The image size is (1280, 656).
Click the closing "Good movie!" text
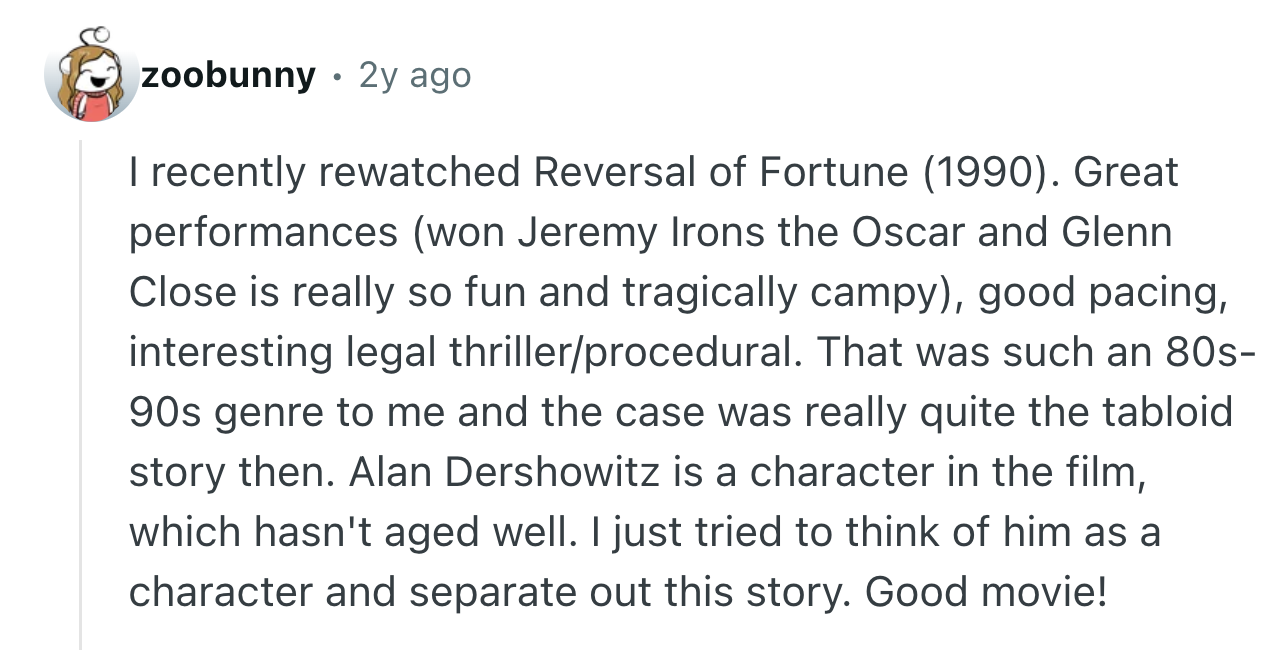click(986, 591)
